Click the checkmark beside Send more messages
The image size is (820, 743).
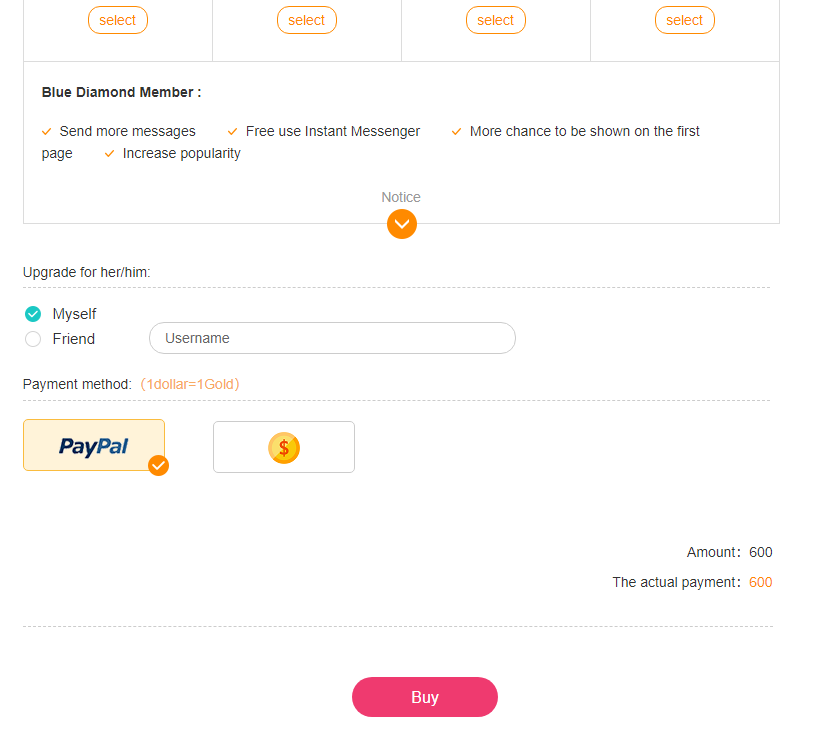(x=46, y=131)
